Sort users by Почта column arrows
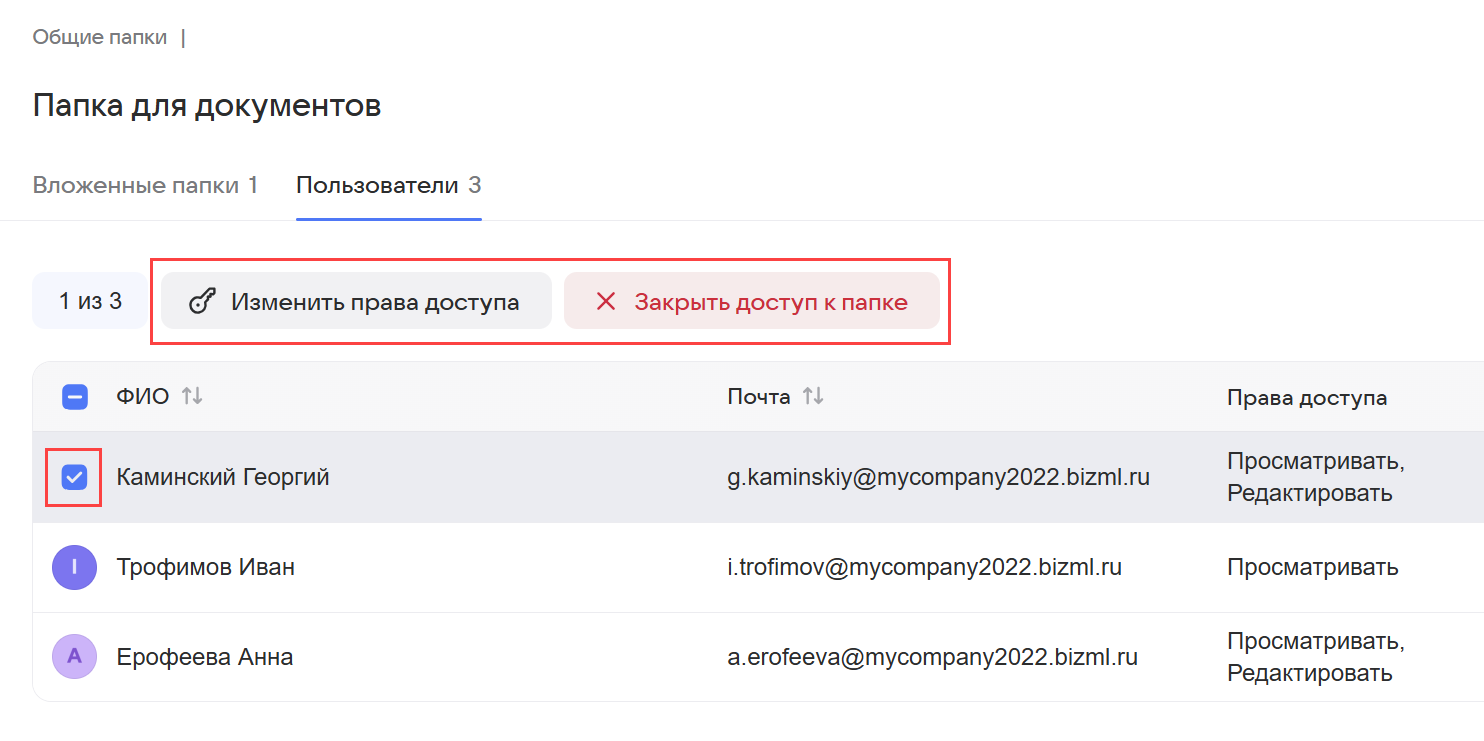Viewport: 1484px width, 741px height. (x=813, y=397)
